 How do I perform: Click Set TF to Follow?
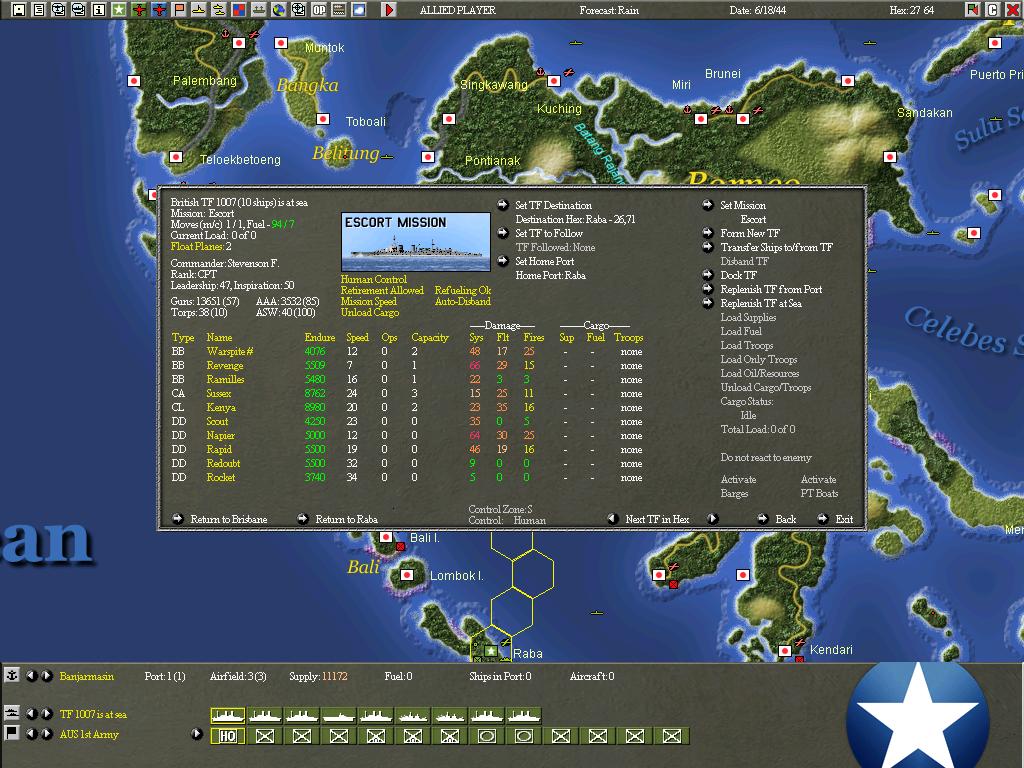[x=549, y=233]
